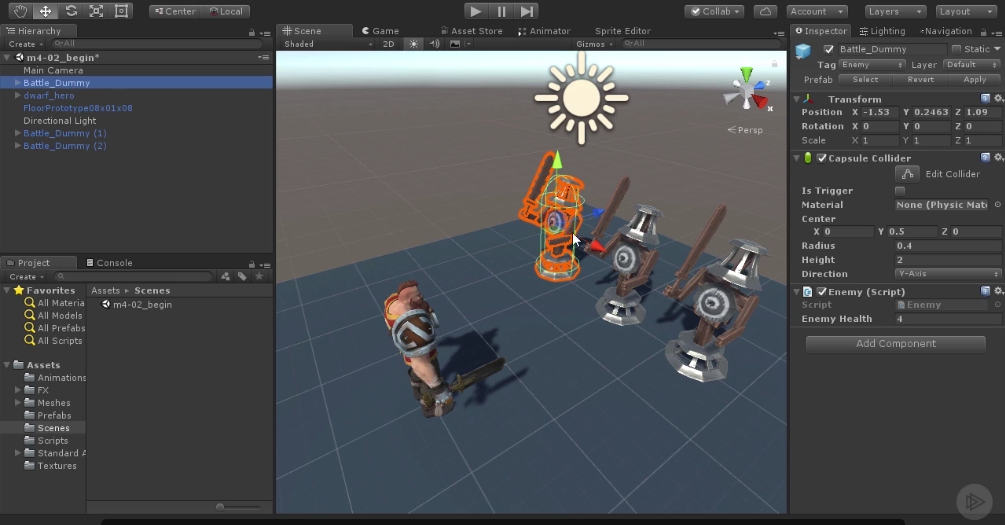Open the Layout dropdown
This screenshot has height=525, width=1005.
965,12
